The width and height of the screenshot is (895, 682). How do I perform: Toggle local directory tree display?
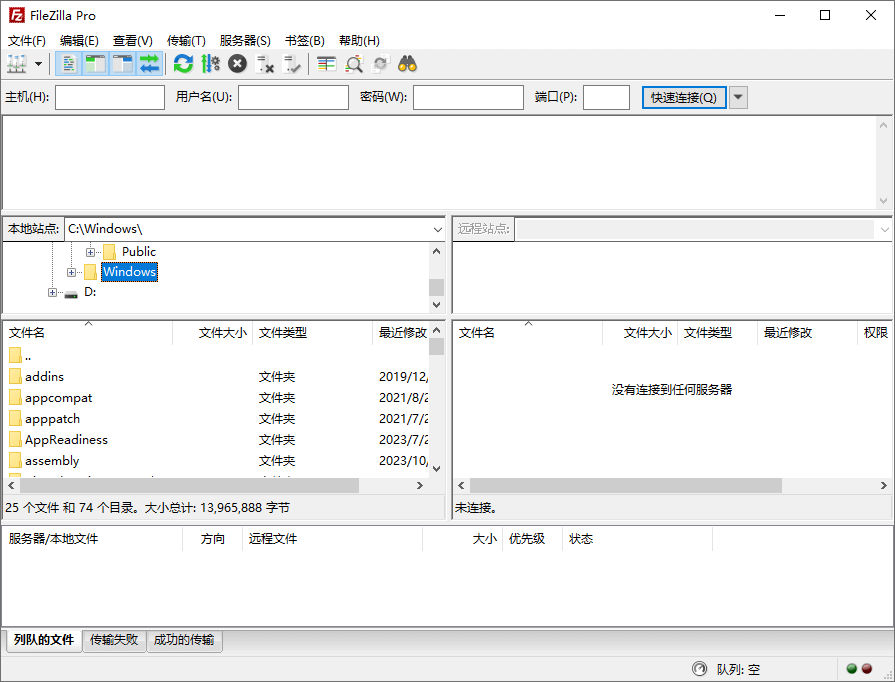click(x=95, y=64)
